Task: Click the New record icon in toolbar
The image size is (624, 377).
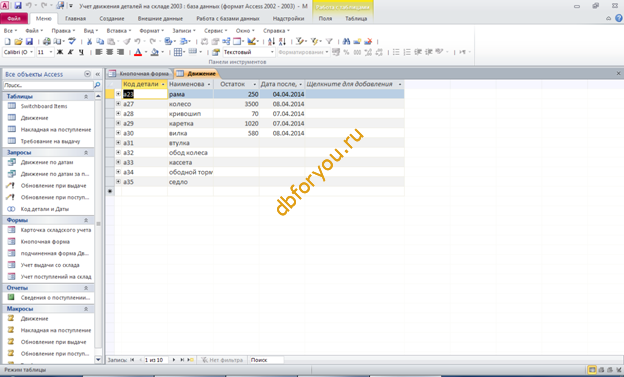Action: coord(357,41)
